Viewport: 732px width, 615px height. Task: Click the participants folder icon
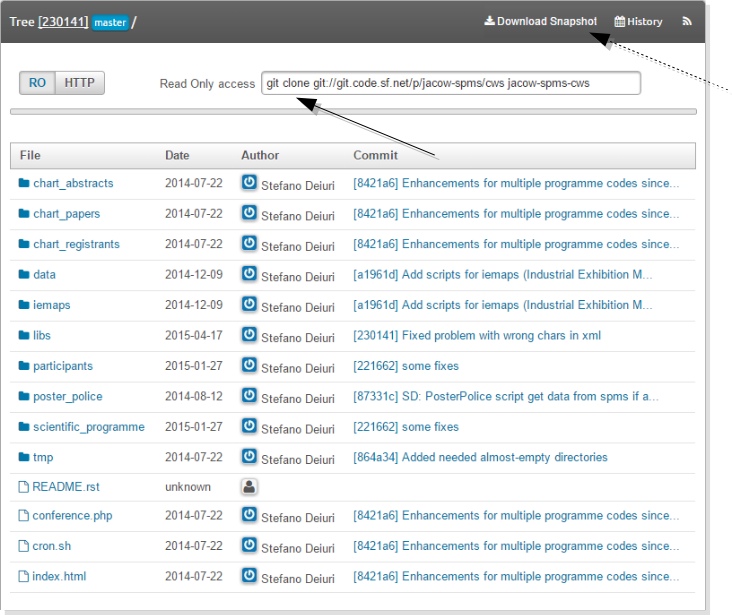(24, 366)
